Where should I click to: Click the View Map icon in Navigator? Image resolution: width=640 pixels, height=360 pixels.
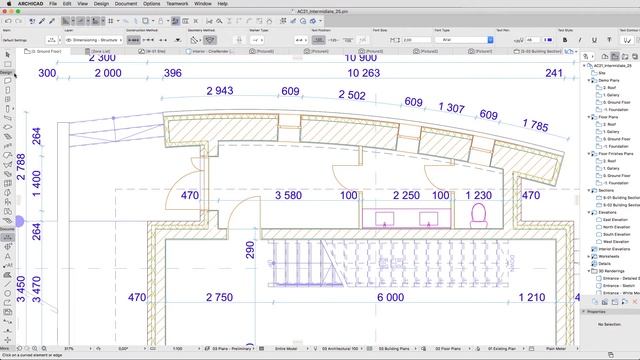click(x=615, y=56)
